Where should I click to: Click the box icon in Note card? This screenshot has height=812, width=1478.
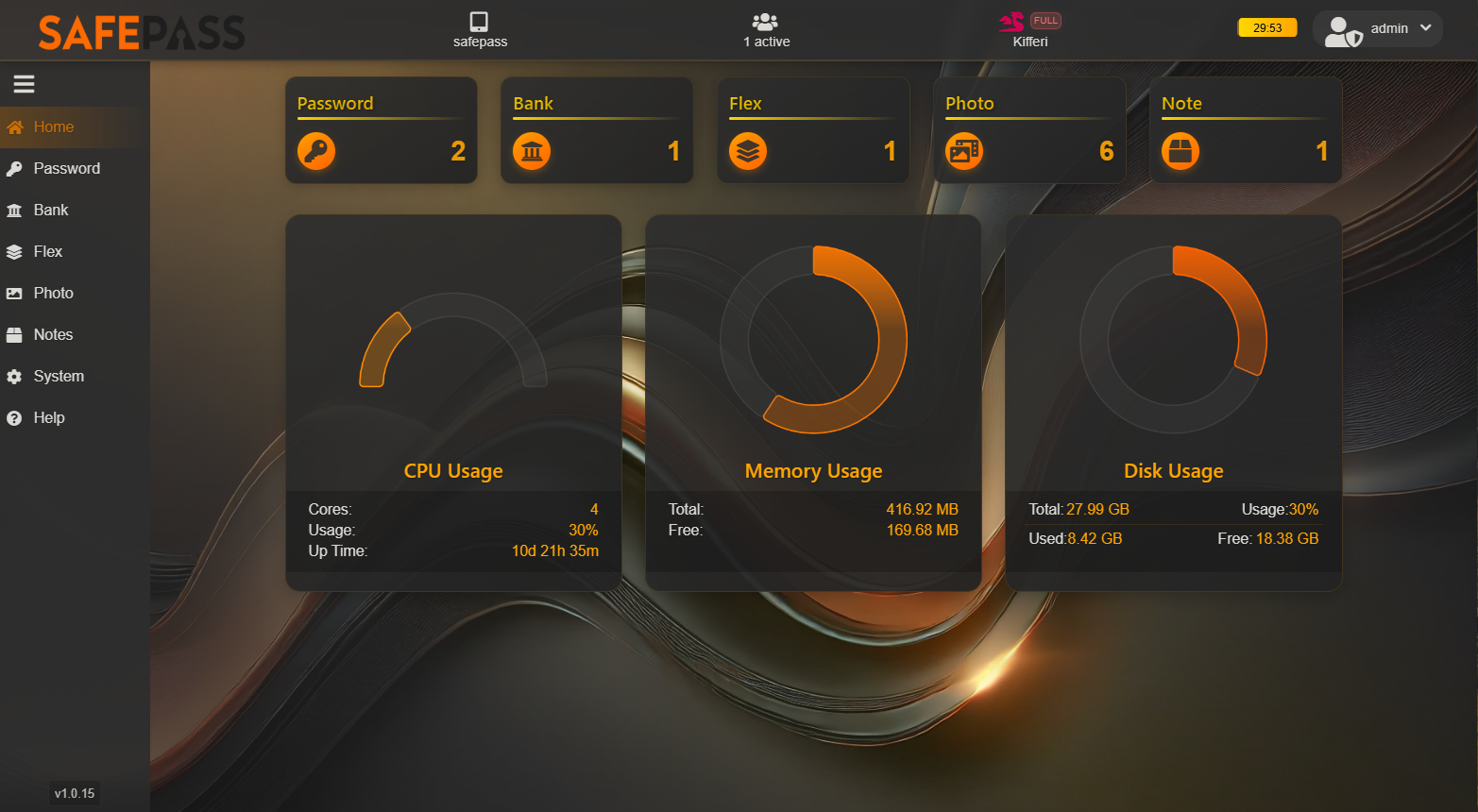tap(1181, 151)
